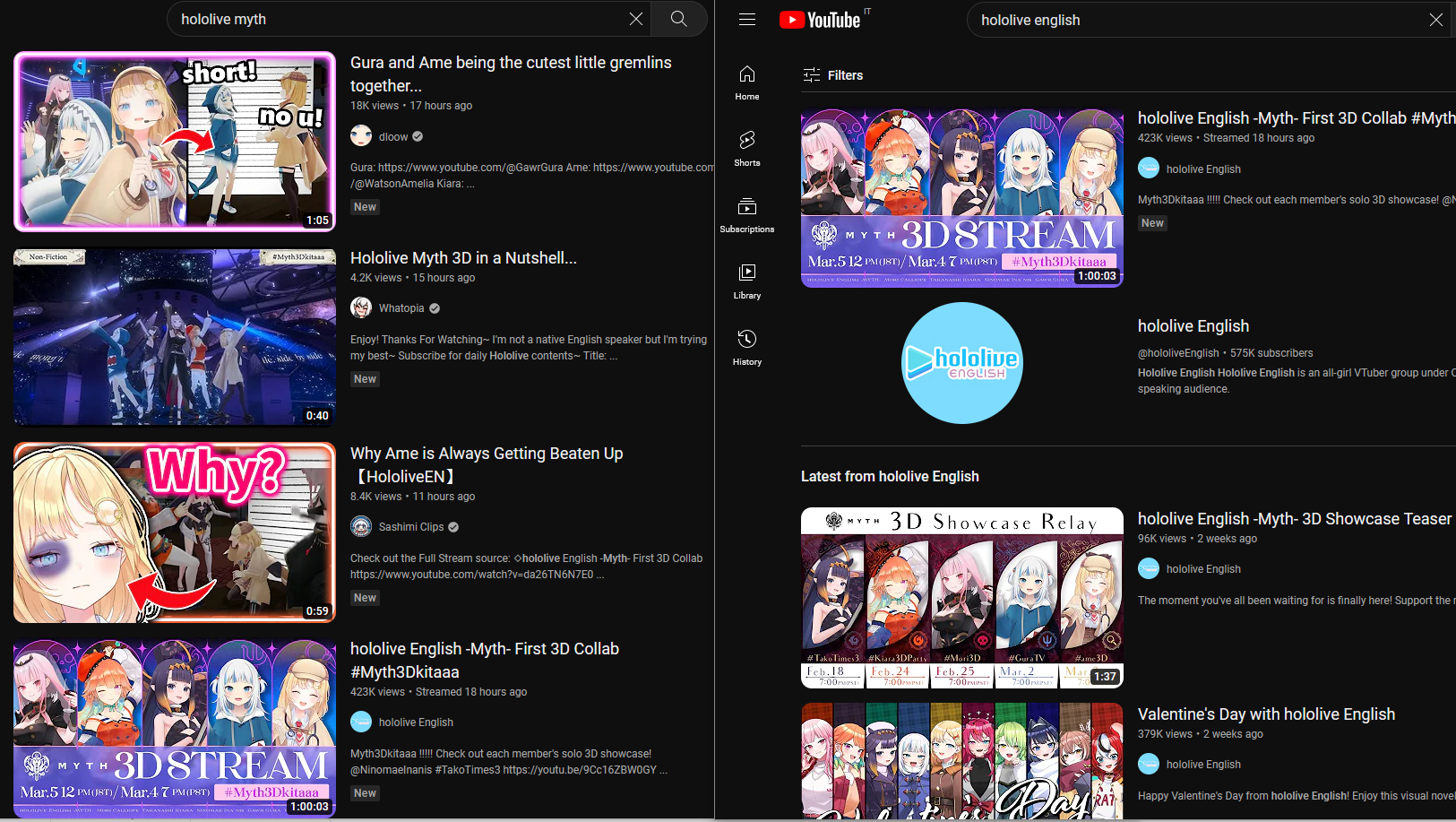Open 'Gura and Ame being the cutest' title
This screenshot has width=1456, height=822.
coord(511,74)
